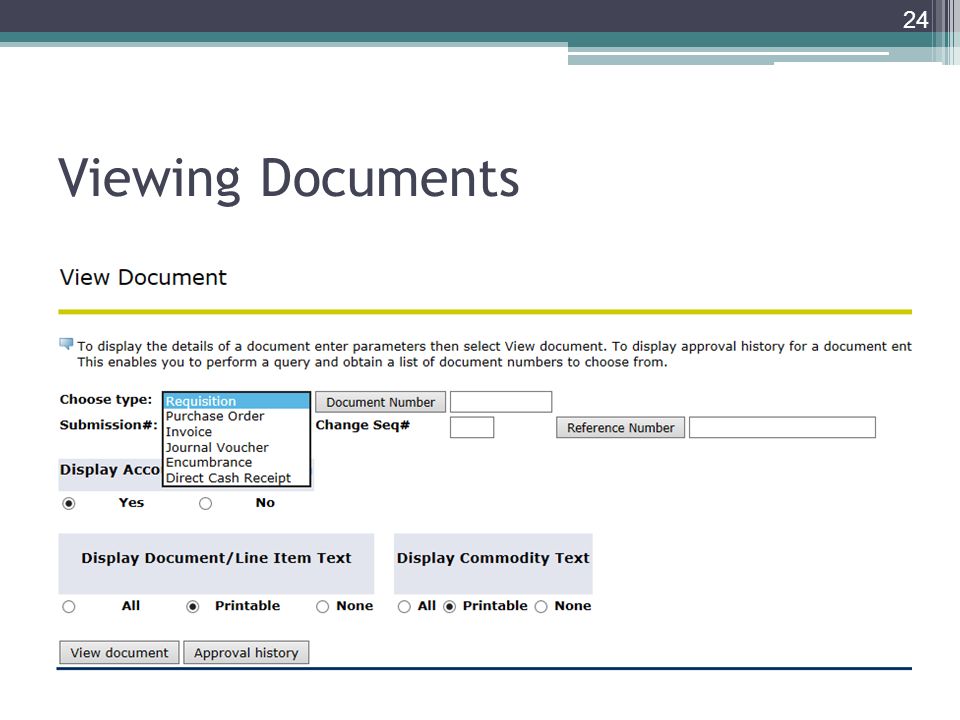
Task: Click the Change Seq# label
Action: pyautogui.click(x=362, y=425)
